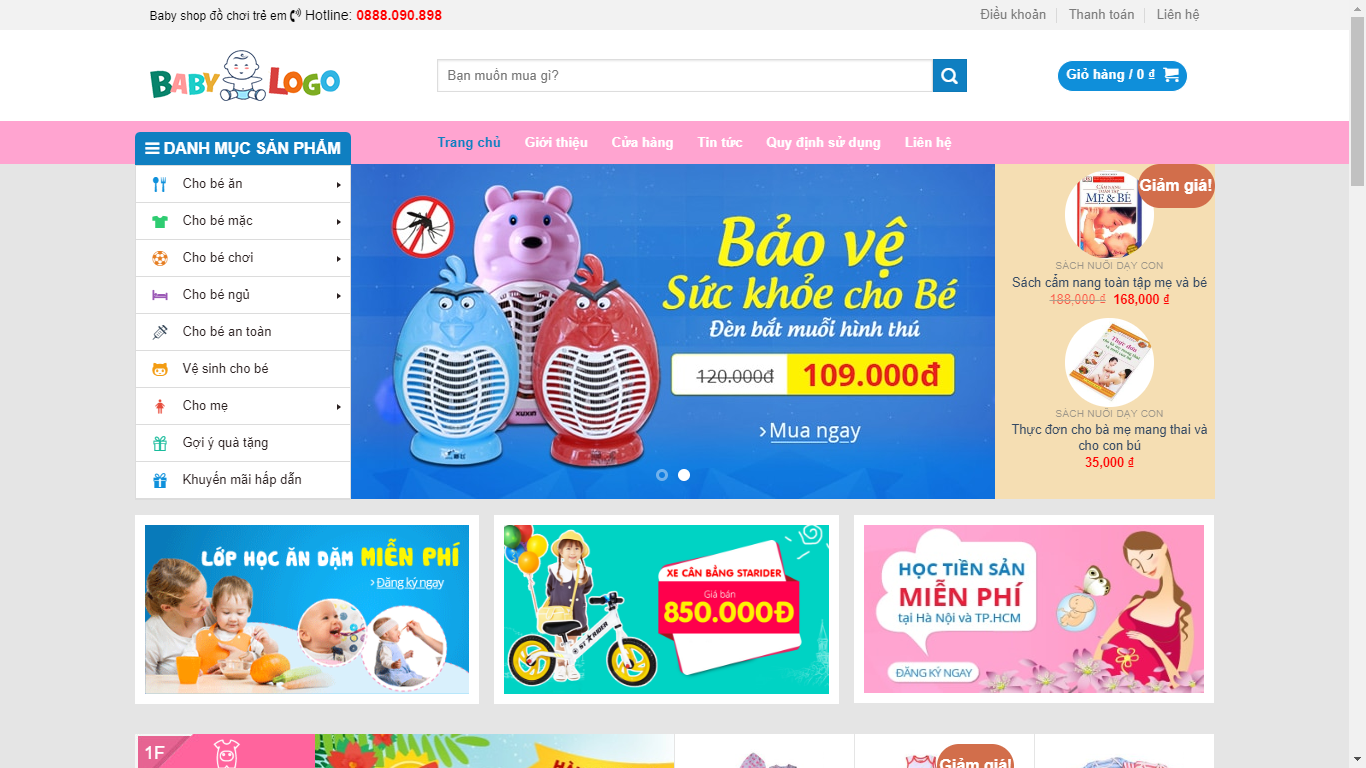Image resolution: width=1366 pixels, height=768 pixels.
Task: Click the magnifier search button
Action: coord(950,76)
